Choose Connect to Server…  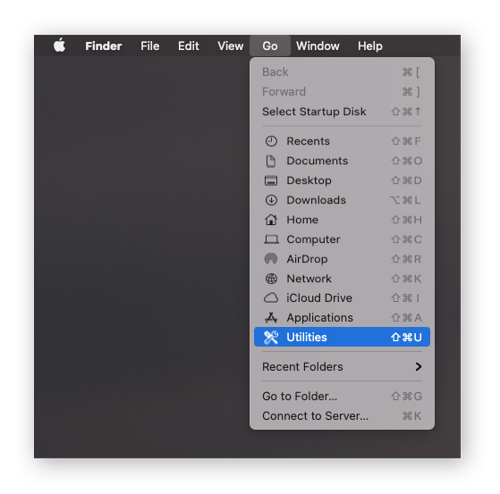point(342,416)
